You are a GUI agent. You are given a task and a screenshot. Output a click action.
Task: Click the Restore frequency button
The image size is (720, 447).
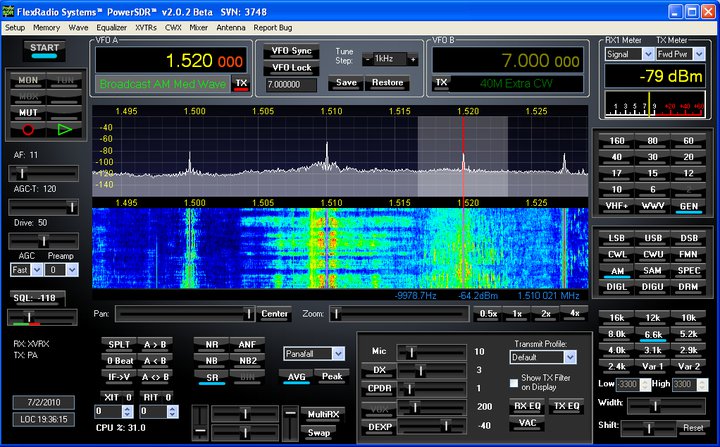pos(387,83)
